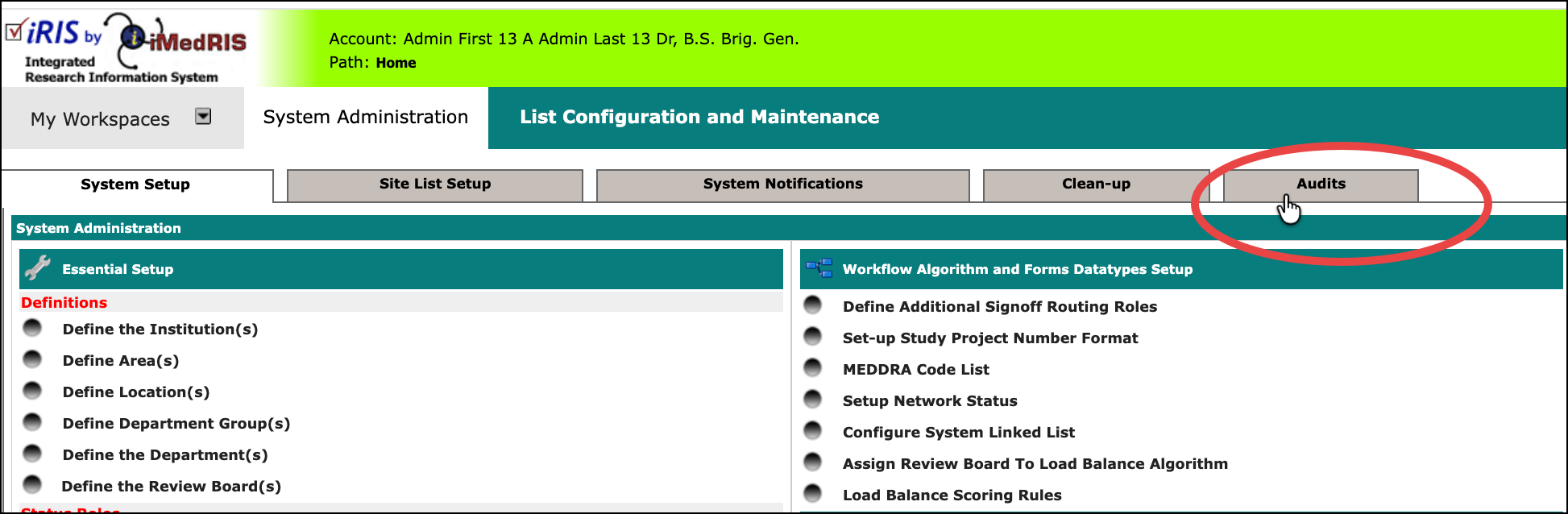The height and width of the screenshot is (514, 1568).
Task: Open the System Notifications tab
Action: (782, 184)
